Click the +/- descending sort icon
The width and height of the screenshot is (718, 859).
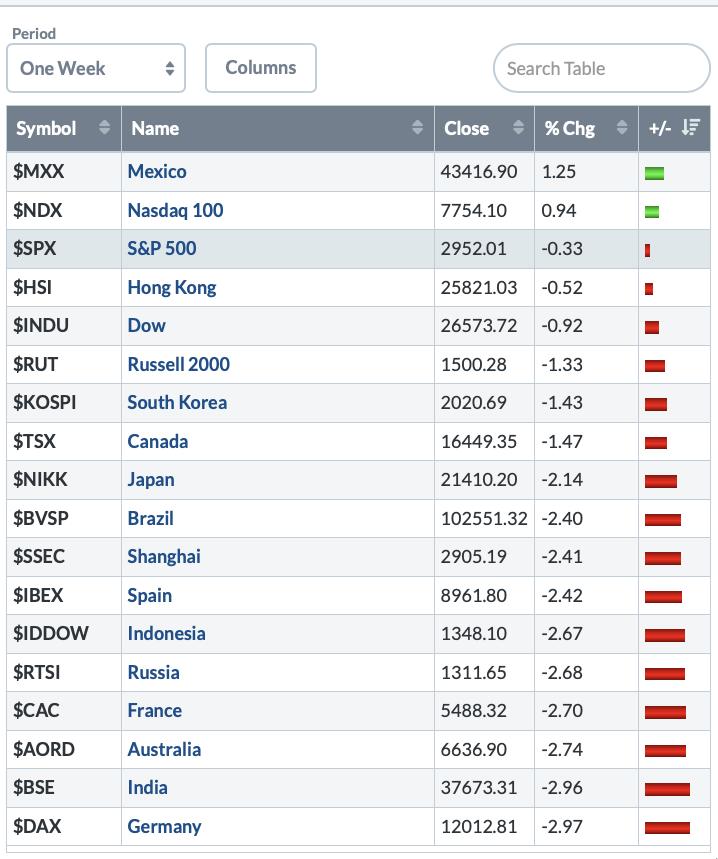690,128
